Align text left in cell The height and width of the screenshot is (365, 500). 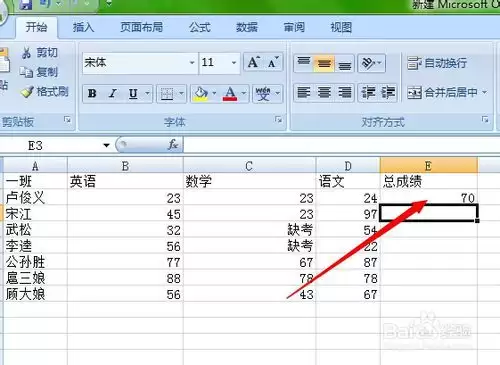coord(304,93)
